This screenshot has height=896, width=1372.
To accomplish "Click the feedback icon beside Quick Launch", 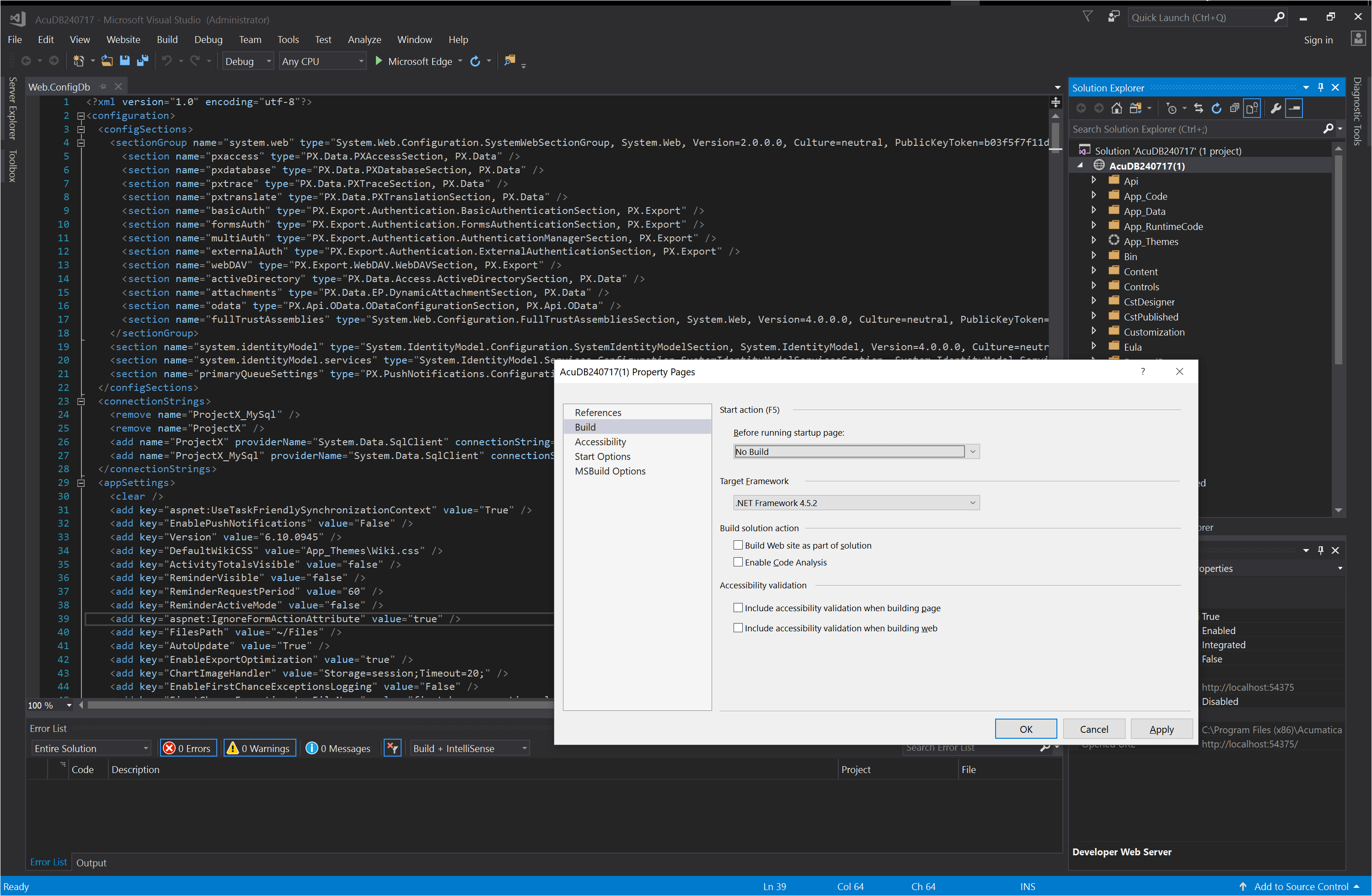I will tap(1113, 17).
